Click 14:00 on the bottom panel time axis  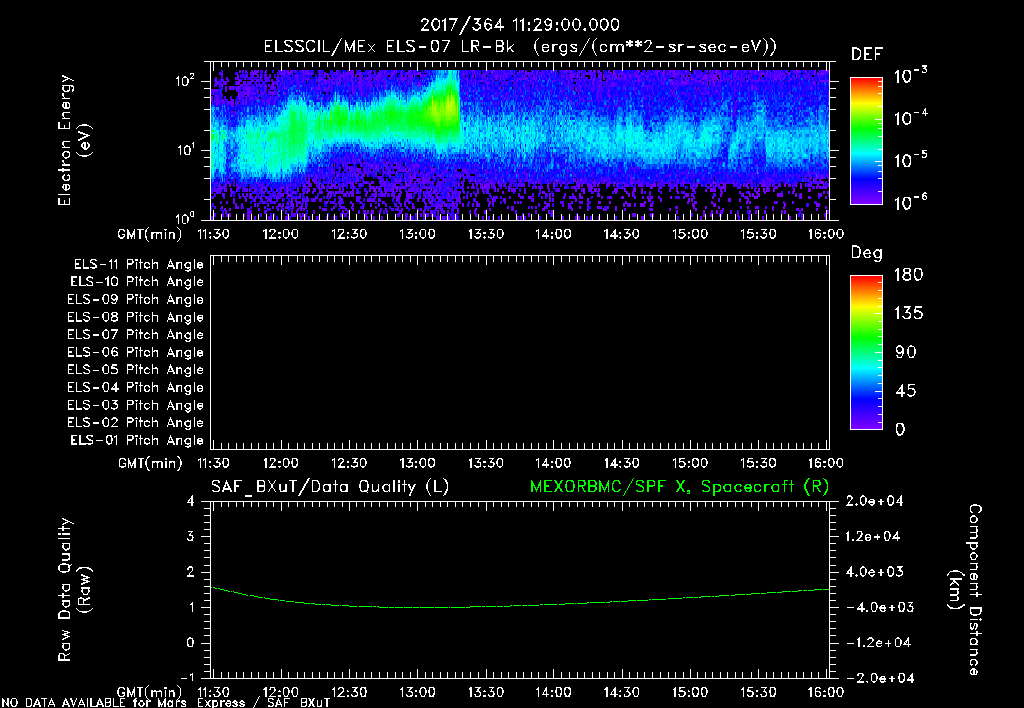[x=553, y=692]
